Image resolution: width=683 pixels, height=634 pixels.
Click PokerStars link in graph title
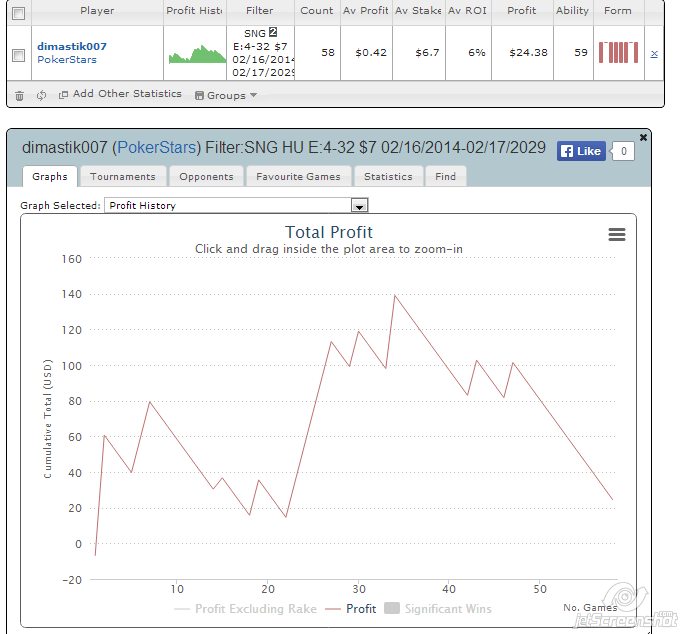pyautogui.click(x=156, y=148)
